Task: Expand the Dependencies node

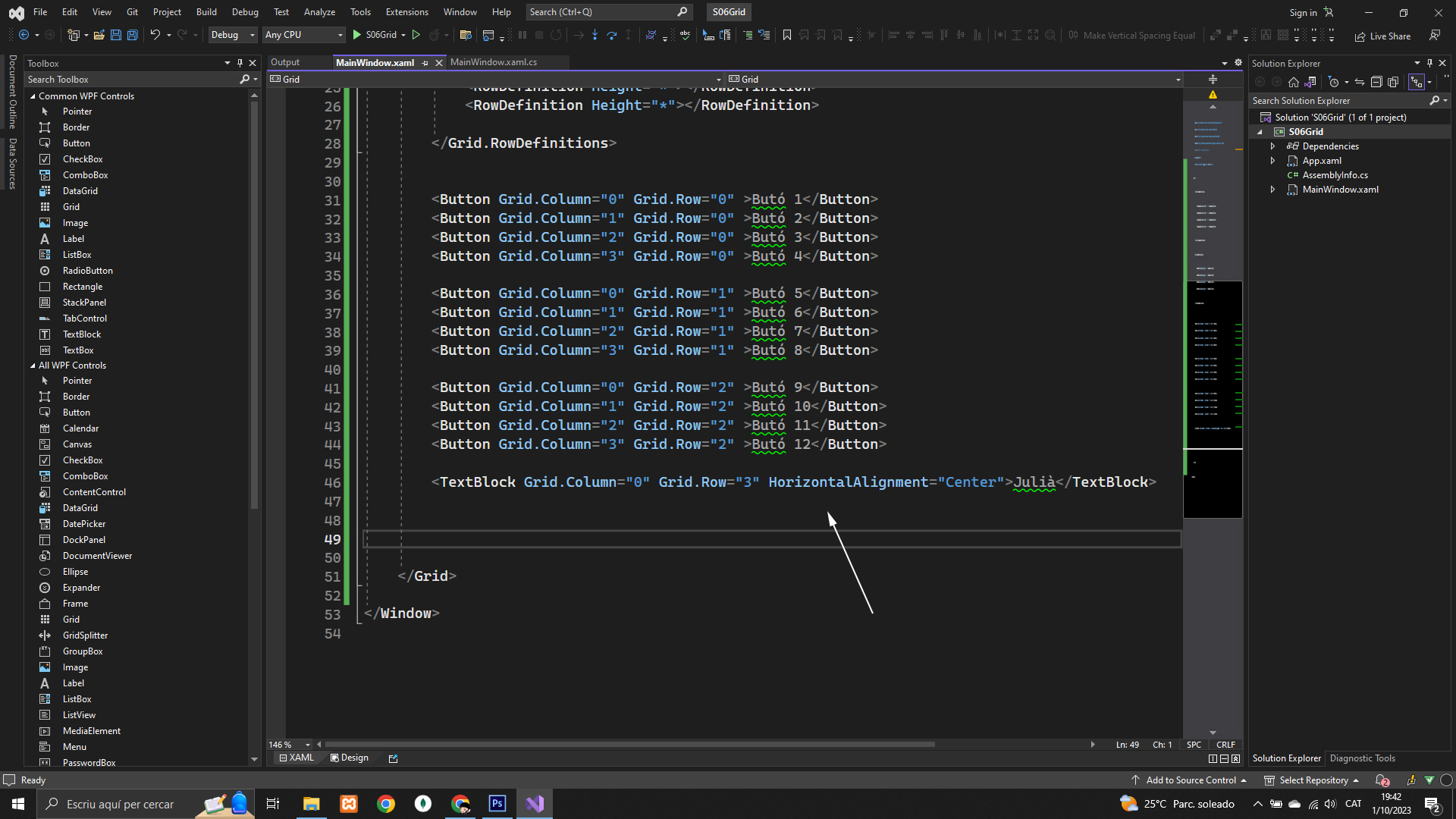Action: (1273, 146)
